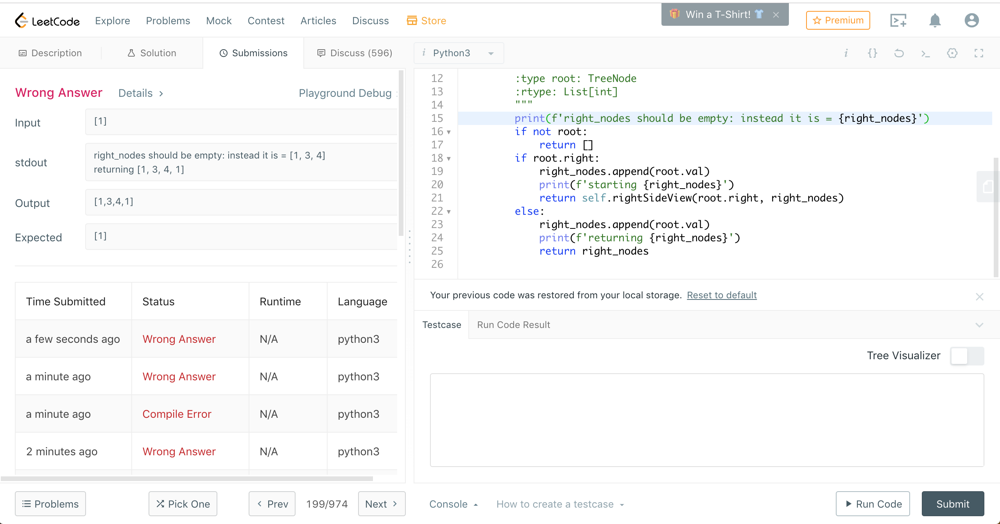This screenshot has height=524, width=1000.
Task: Click Reset to default link
Action: 722,295
